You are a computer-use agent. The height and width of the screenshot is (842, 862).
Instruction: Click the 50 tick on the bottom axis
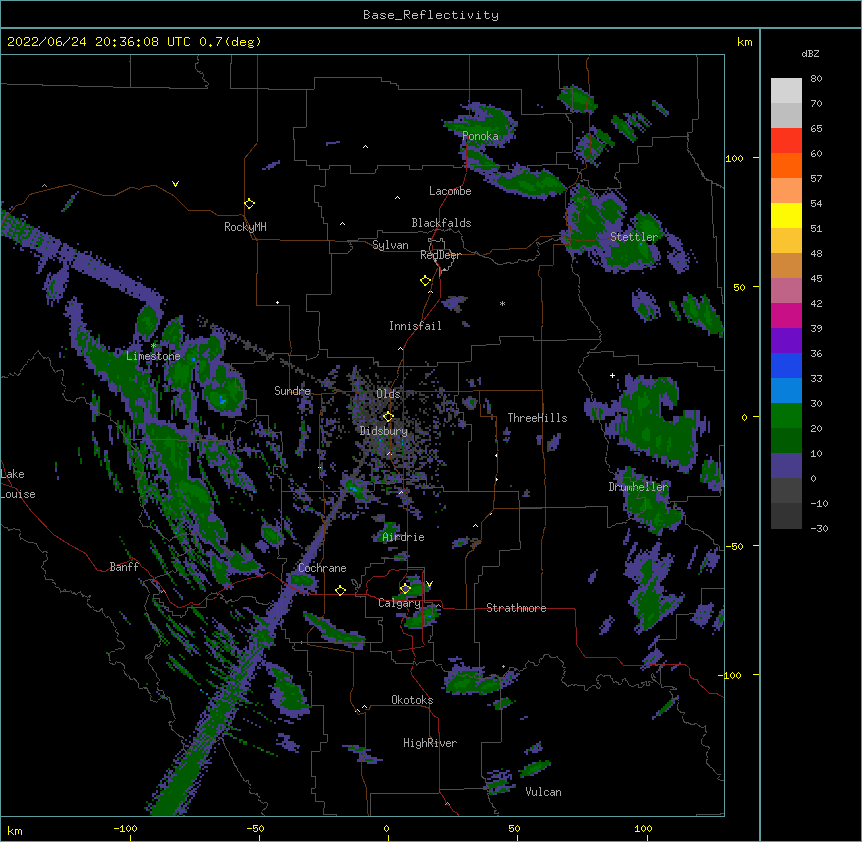[514, 828]
